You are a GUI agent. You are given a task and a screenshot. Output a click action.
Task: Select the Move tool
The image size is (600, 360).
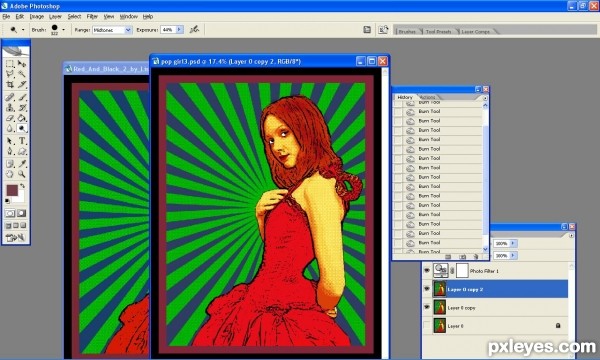22,64
